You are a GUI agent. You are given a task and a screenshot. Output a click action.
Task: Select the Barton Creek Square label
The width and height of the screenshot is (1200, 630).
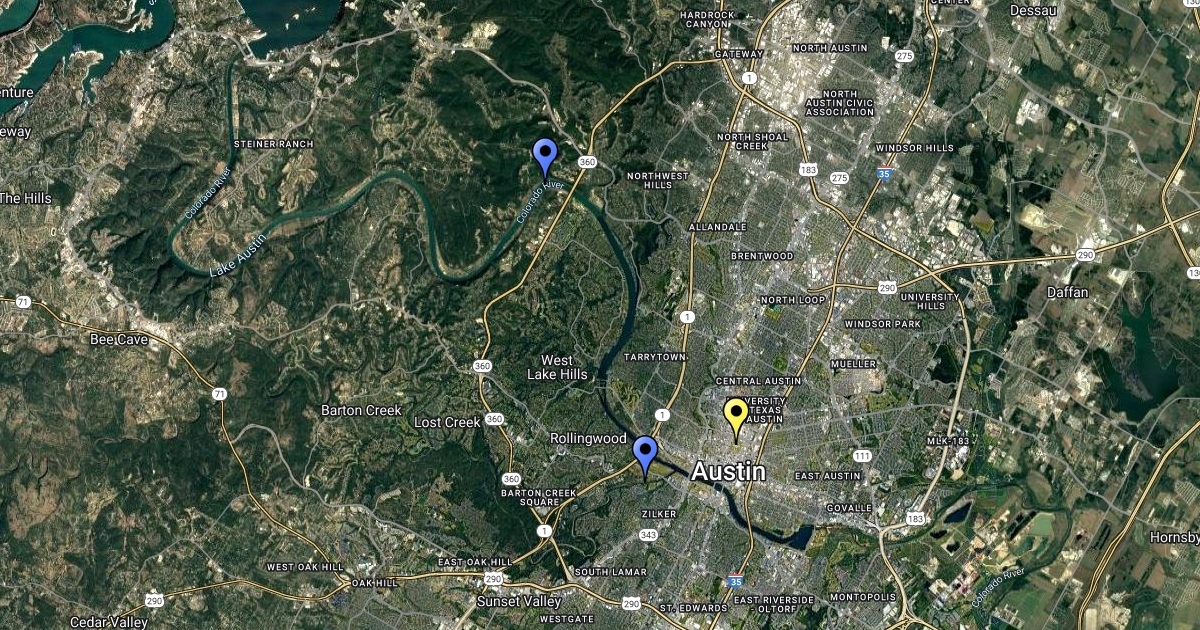tap(539, 497)
